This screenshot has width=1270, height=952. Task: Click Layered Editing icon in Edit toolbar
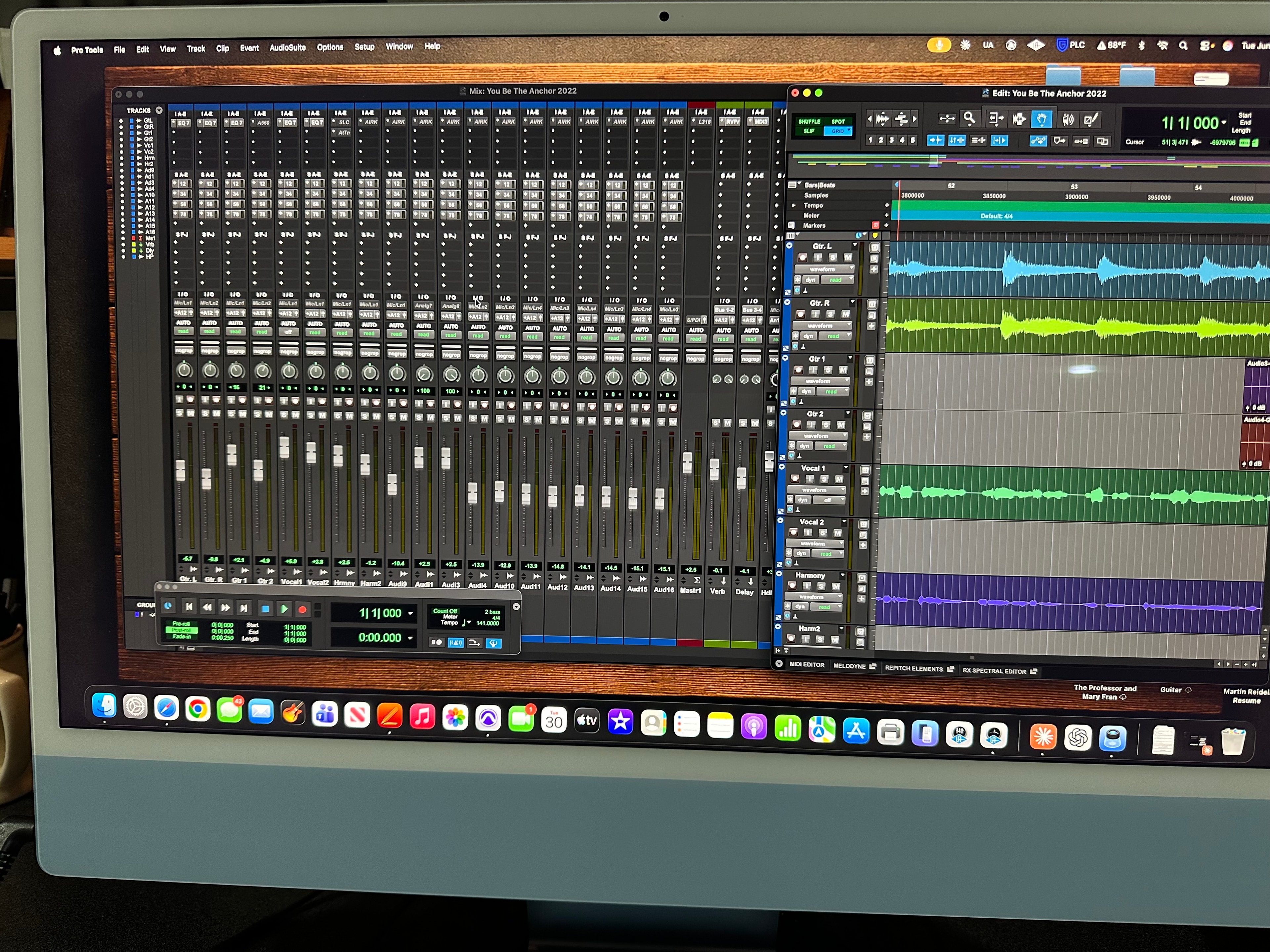pyautogui.click(x=1102, y=142)
